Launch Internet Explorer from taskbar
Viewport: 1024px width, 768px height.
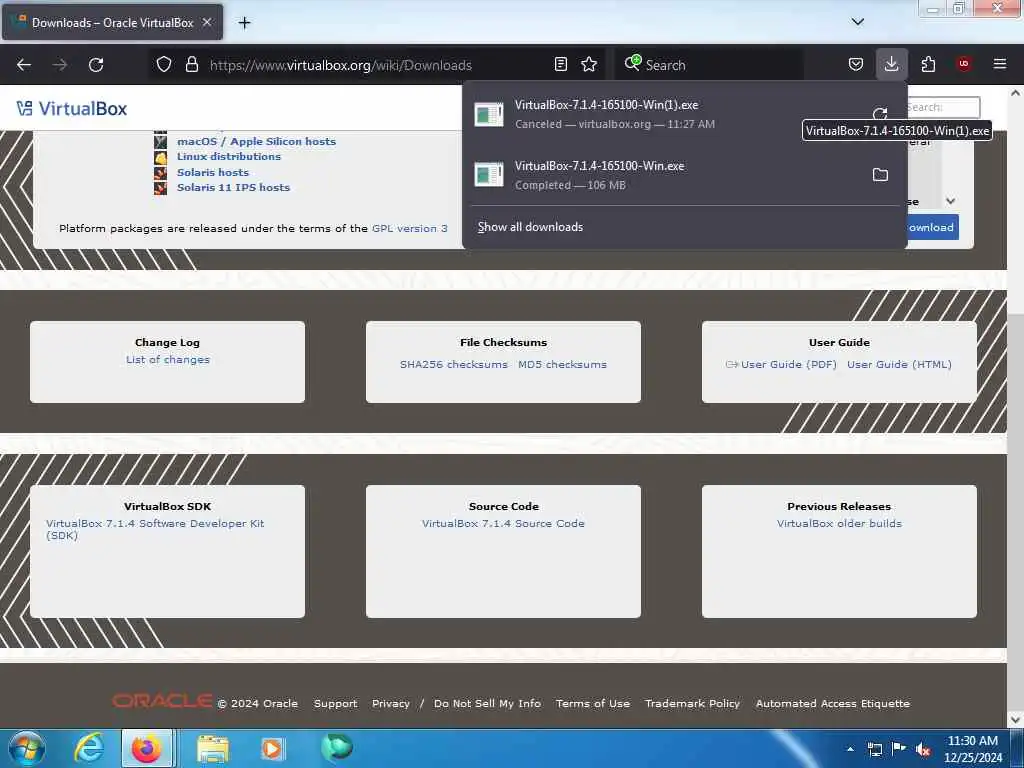click(88, 748)
